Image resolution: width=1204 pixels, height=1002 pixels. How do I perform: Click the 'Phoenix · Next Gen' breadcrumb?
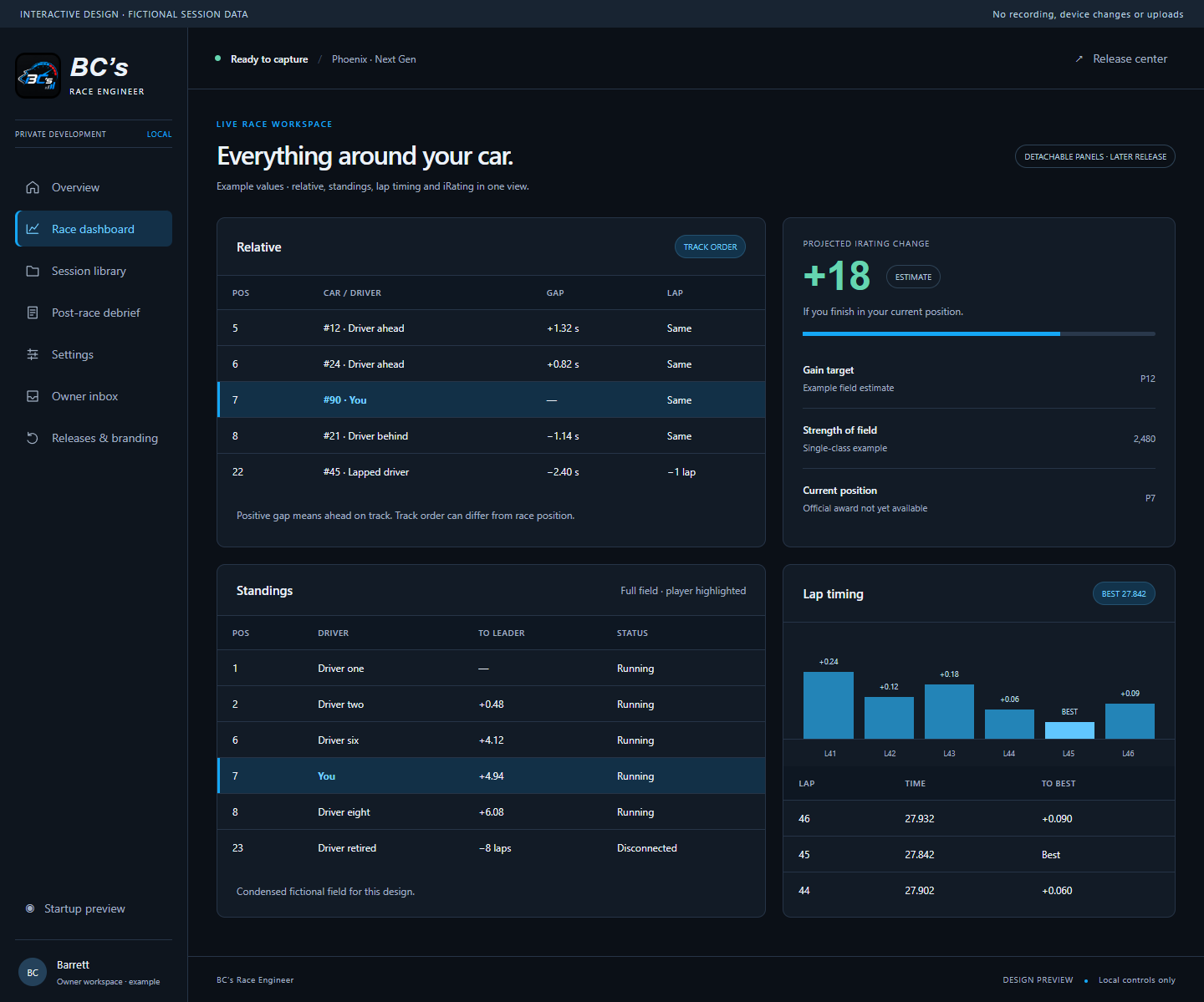point(374,59)
